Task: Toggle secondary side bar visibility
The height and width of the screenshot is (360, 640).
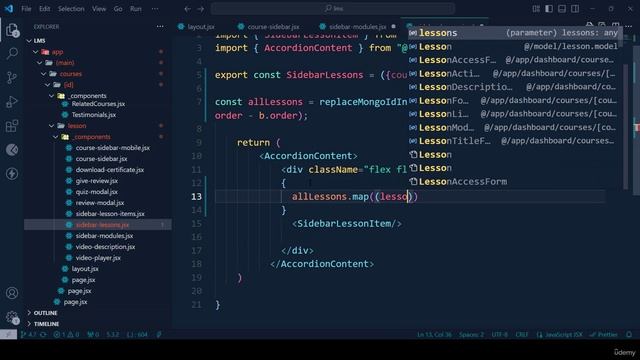Action: pyautogui.click(x=575, y=9)
